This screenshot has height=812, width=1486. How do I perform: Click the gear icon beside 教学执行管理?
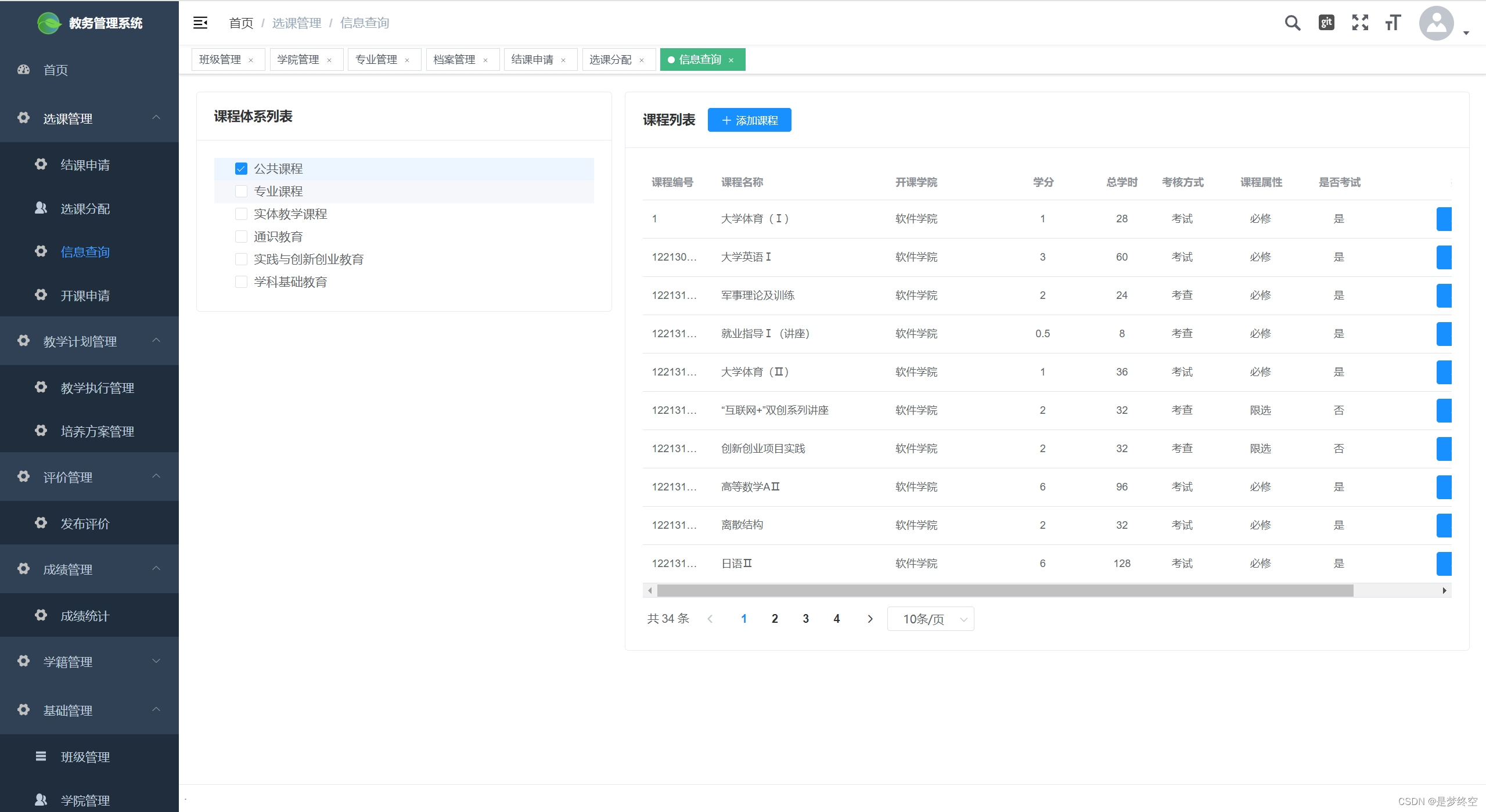coord(41,387)
